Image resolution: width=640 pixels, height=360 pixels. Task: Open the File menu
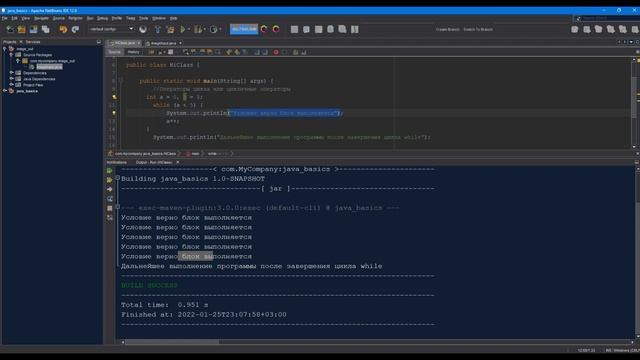point(4,18)
